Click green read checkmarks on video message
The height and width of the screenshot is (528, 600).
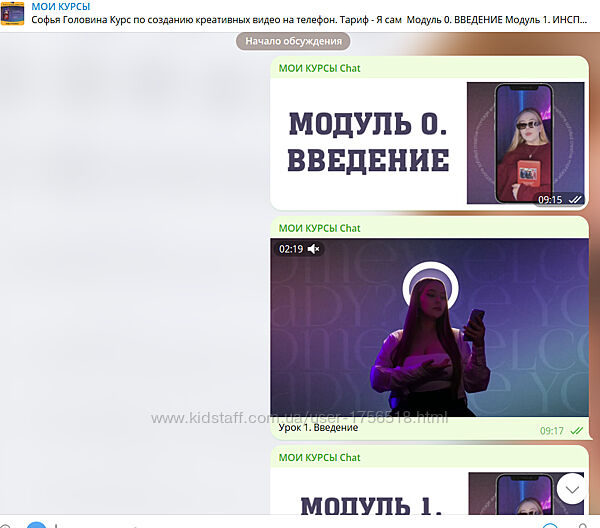576,431
